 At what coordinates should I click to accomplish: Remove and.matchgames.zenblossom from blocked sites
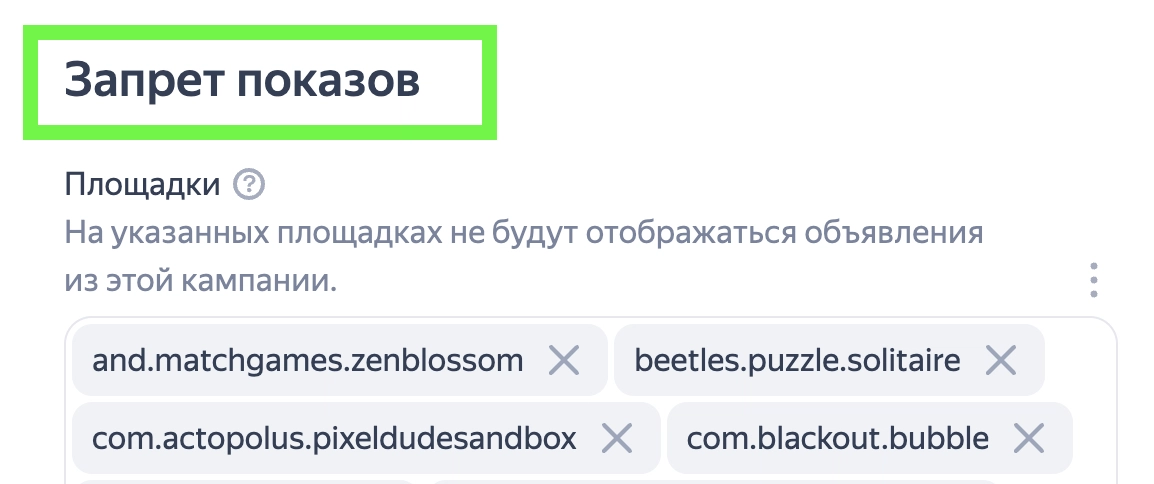(565, 360)
